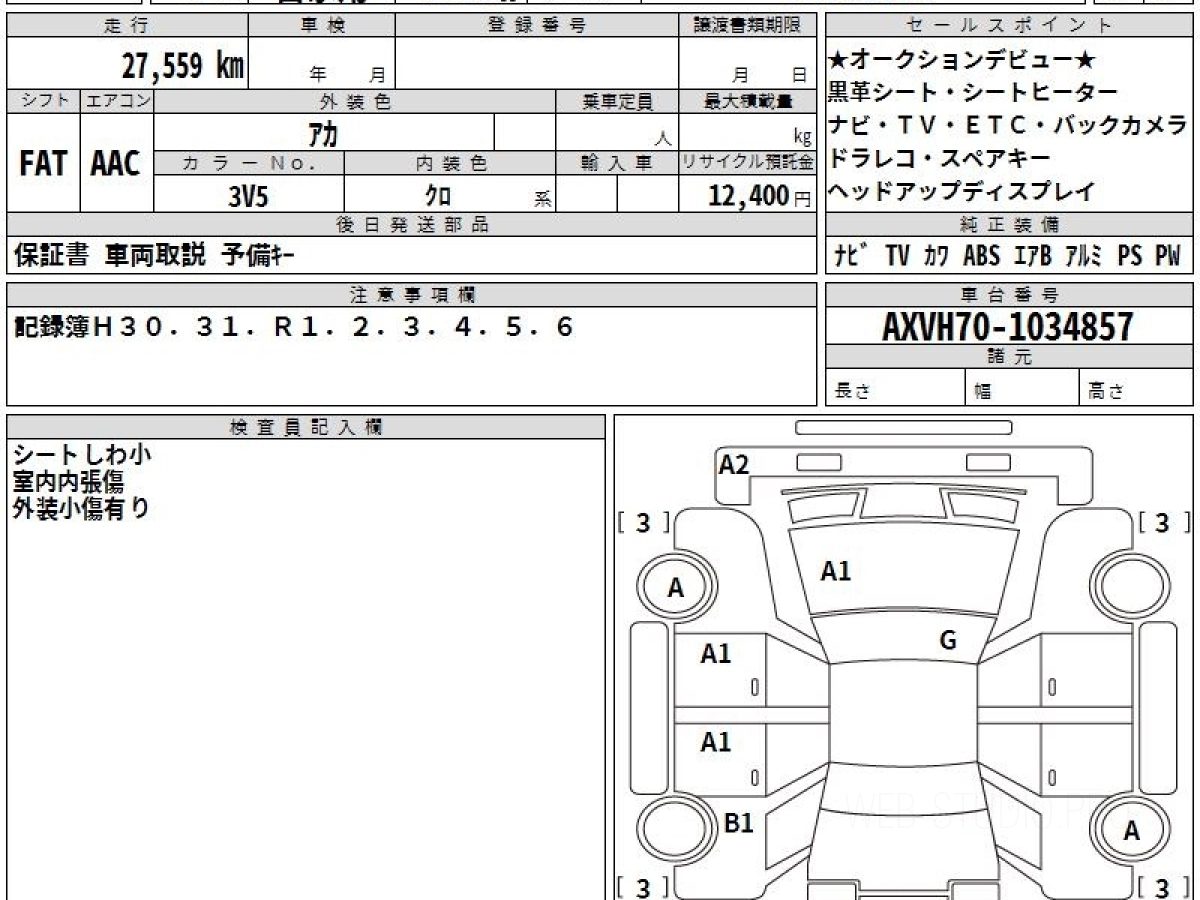
Task: Click the recycle deposit value 12,400円
Action: [x=759, y=196]
